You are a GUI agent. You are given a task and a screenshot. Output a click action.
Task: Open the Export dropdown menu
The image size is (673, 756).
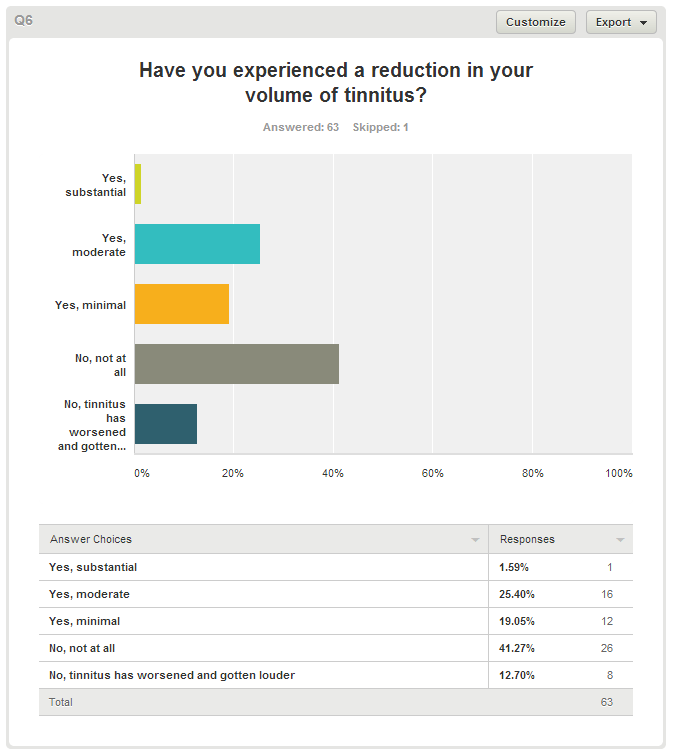pos(621,22)
